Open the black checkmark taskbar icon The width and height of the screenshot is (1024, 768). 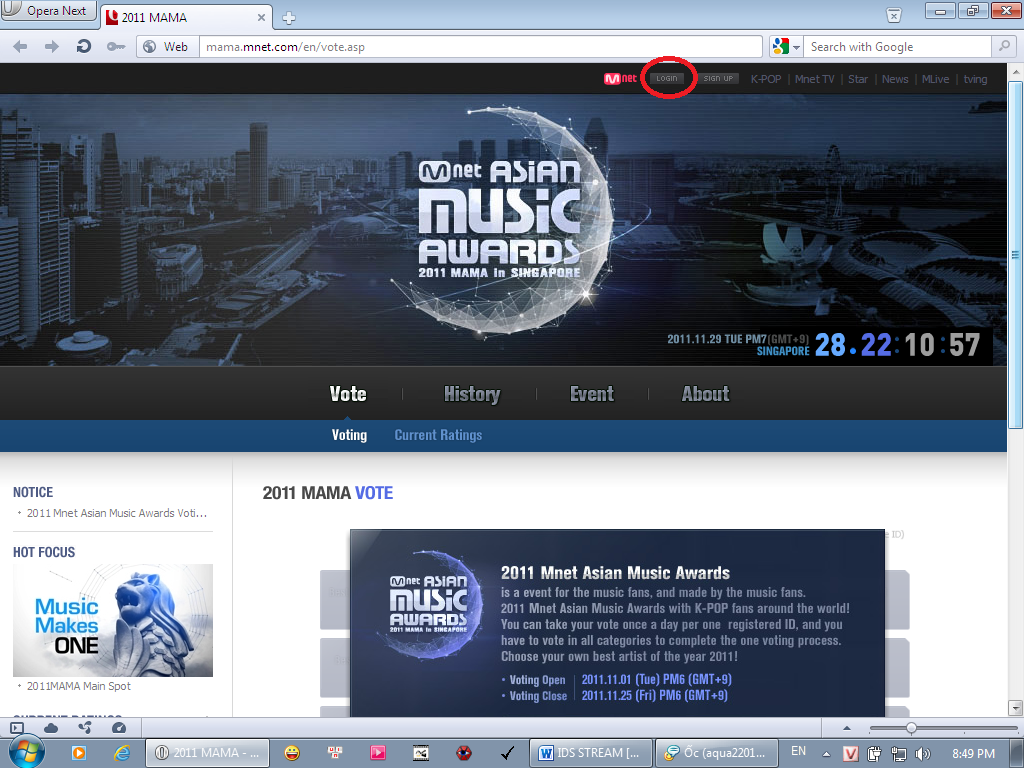tap(507, 753)
